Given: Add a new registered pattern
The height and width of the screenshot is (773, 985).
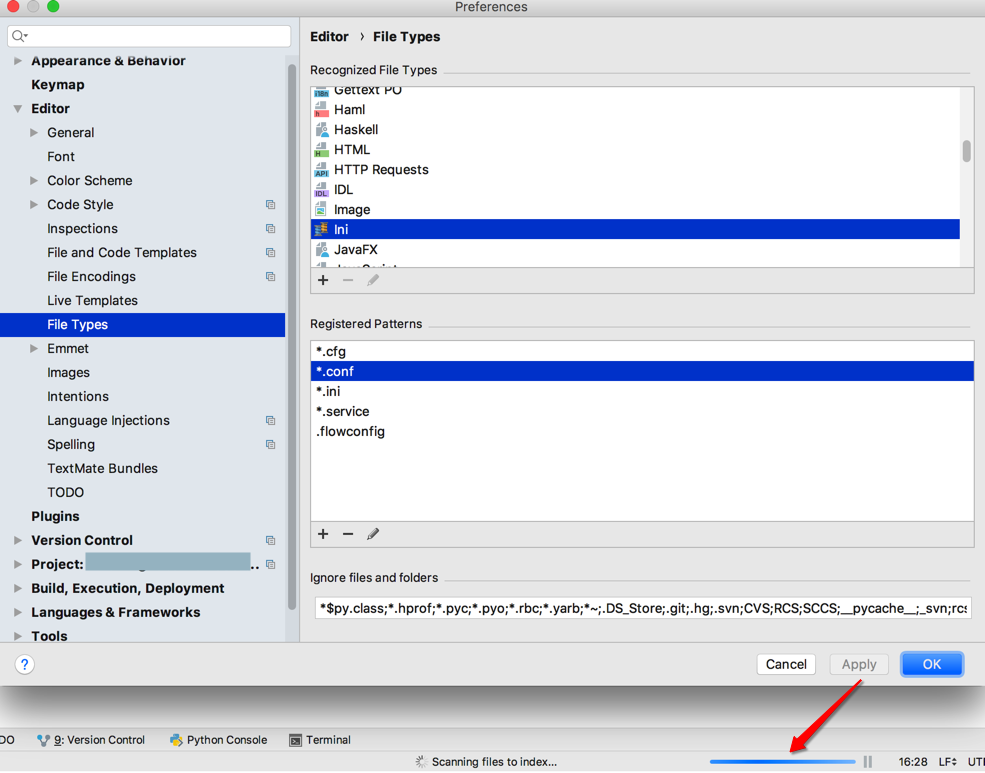Looking at the screenshot, I should (323, 534).
